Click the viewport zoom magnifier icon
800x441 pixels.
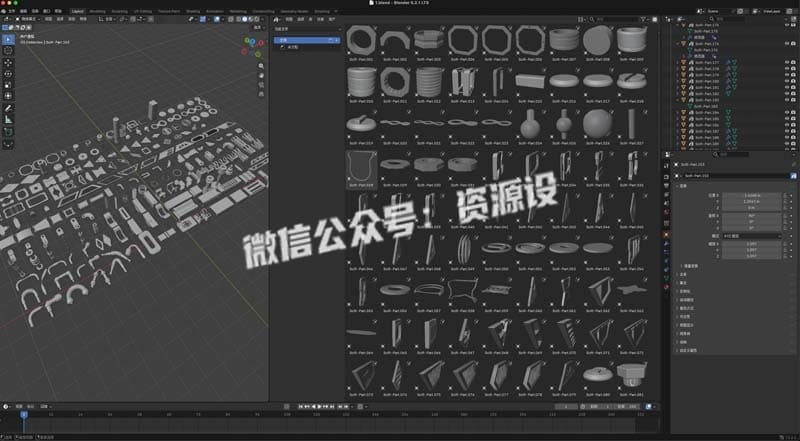(261, 66)
